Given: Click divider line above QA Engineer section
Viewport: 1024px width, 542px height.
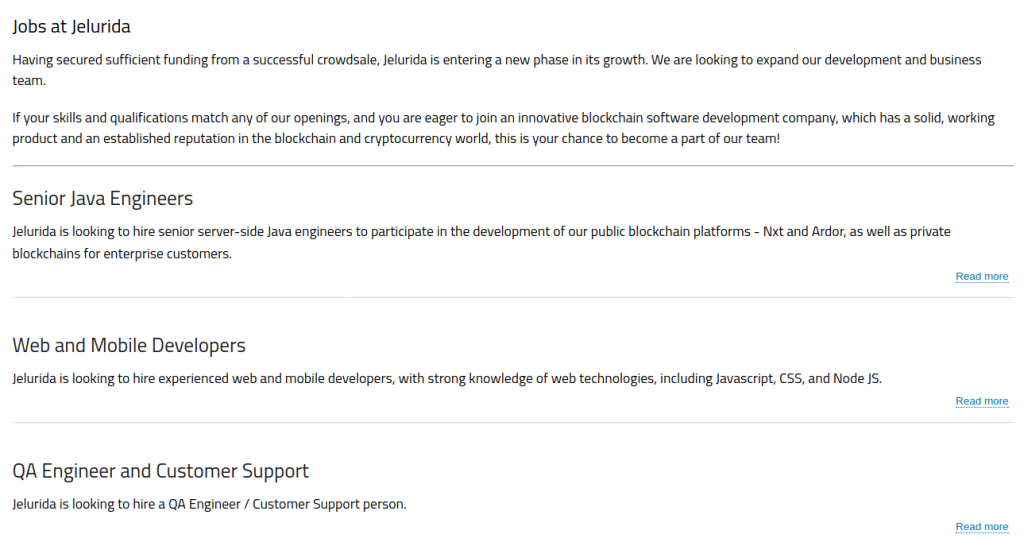Looking at the screenshot, I should click(513, 422).
